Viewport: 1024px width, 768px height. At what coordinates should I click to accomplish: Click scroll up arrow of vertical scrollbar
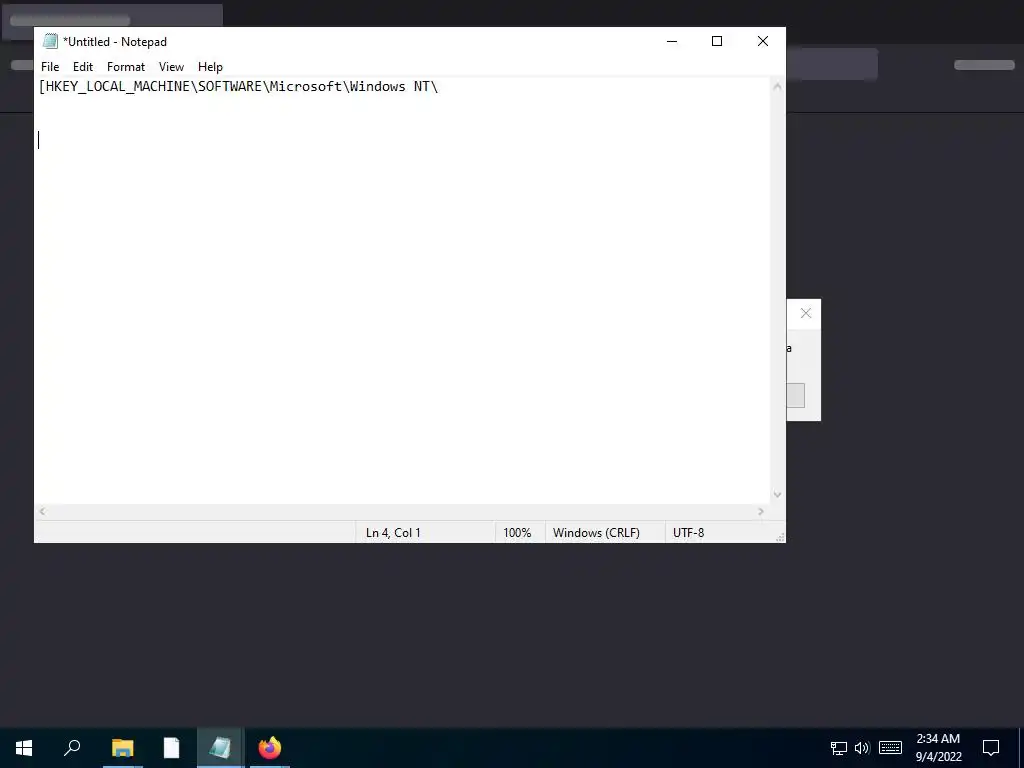tap(777, 86)
